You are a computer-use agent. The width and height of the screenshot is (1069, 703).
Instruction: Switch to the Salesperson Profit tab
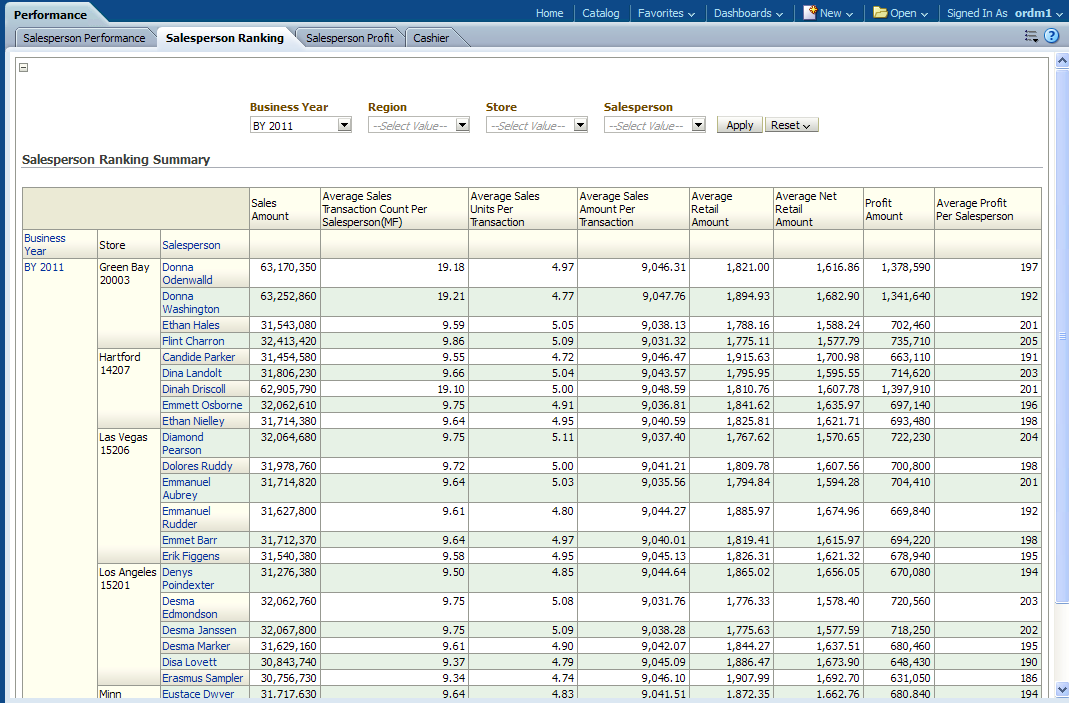(349, 38)
